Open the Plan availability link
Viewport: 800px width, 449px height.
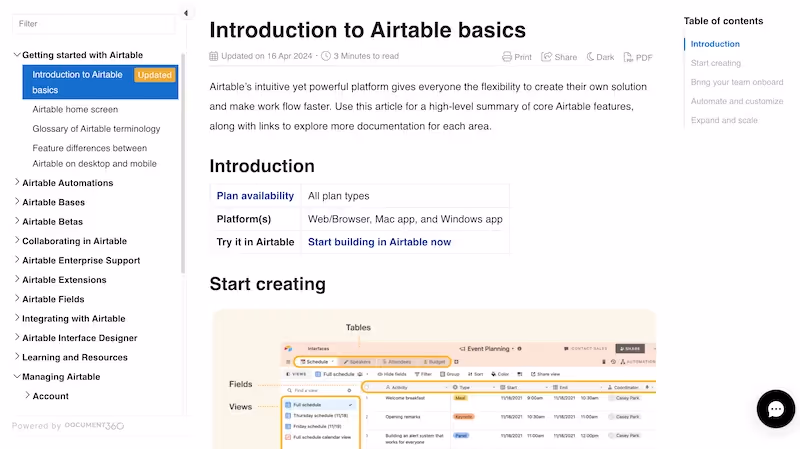click(x=255, y=196)
